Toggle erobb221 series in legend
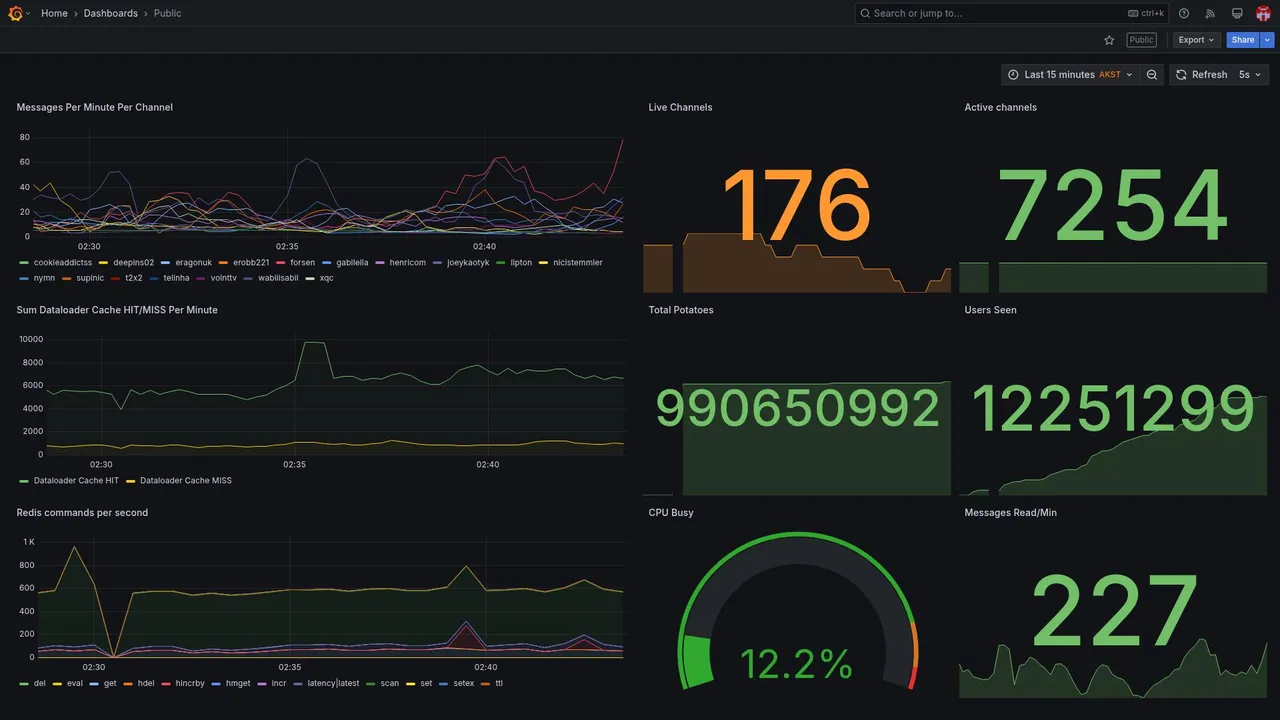The image size is (1280, 720). [251, 262]
